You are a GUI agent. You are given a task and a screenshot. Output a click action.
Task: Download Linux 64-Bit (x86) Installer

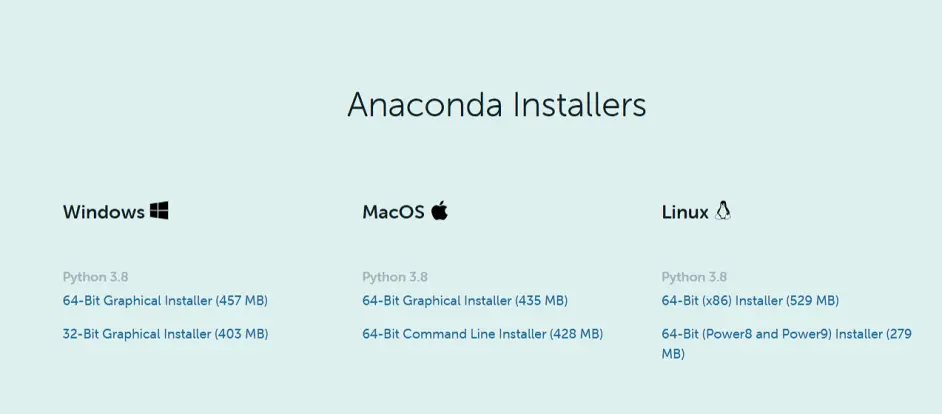[x=749, y=301]
